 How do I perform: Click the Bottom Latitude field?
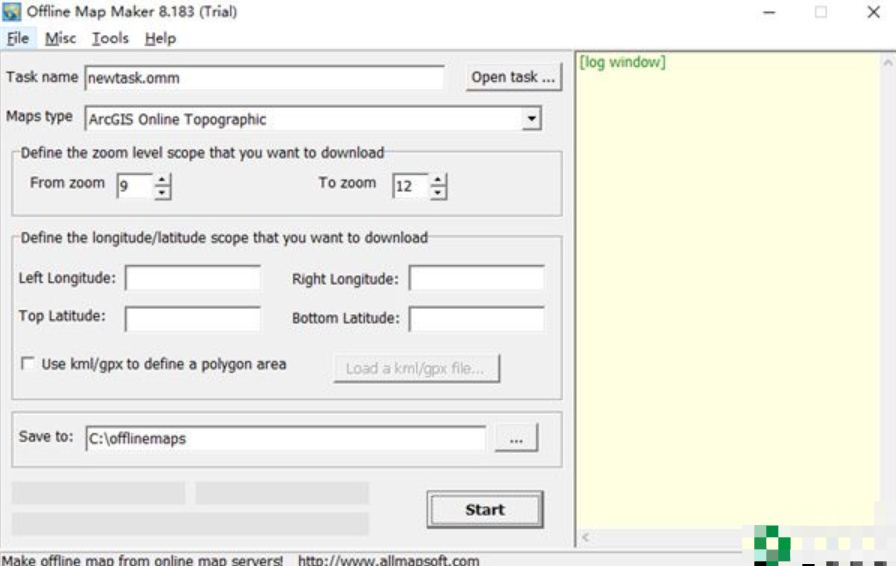pyautogui.click(x=477, y=319)
